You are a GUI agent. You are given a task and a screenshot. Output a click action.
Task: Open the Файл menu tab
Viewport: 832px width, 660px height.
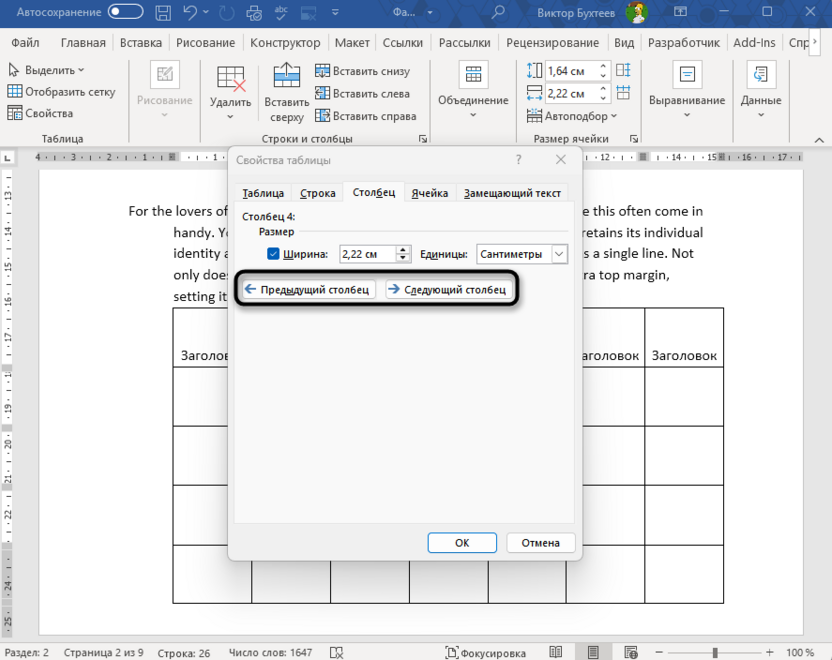click(x=25, y=43)
